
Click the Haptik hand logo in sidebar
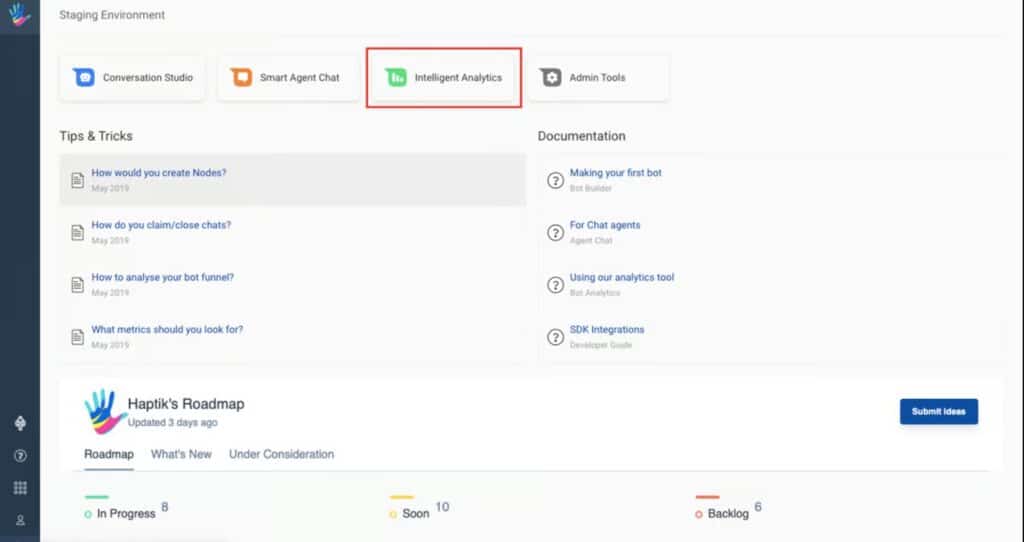click(x=20, y=15)
